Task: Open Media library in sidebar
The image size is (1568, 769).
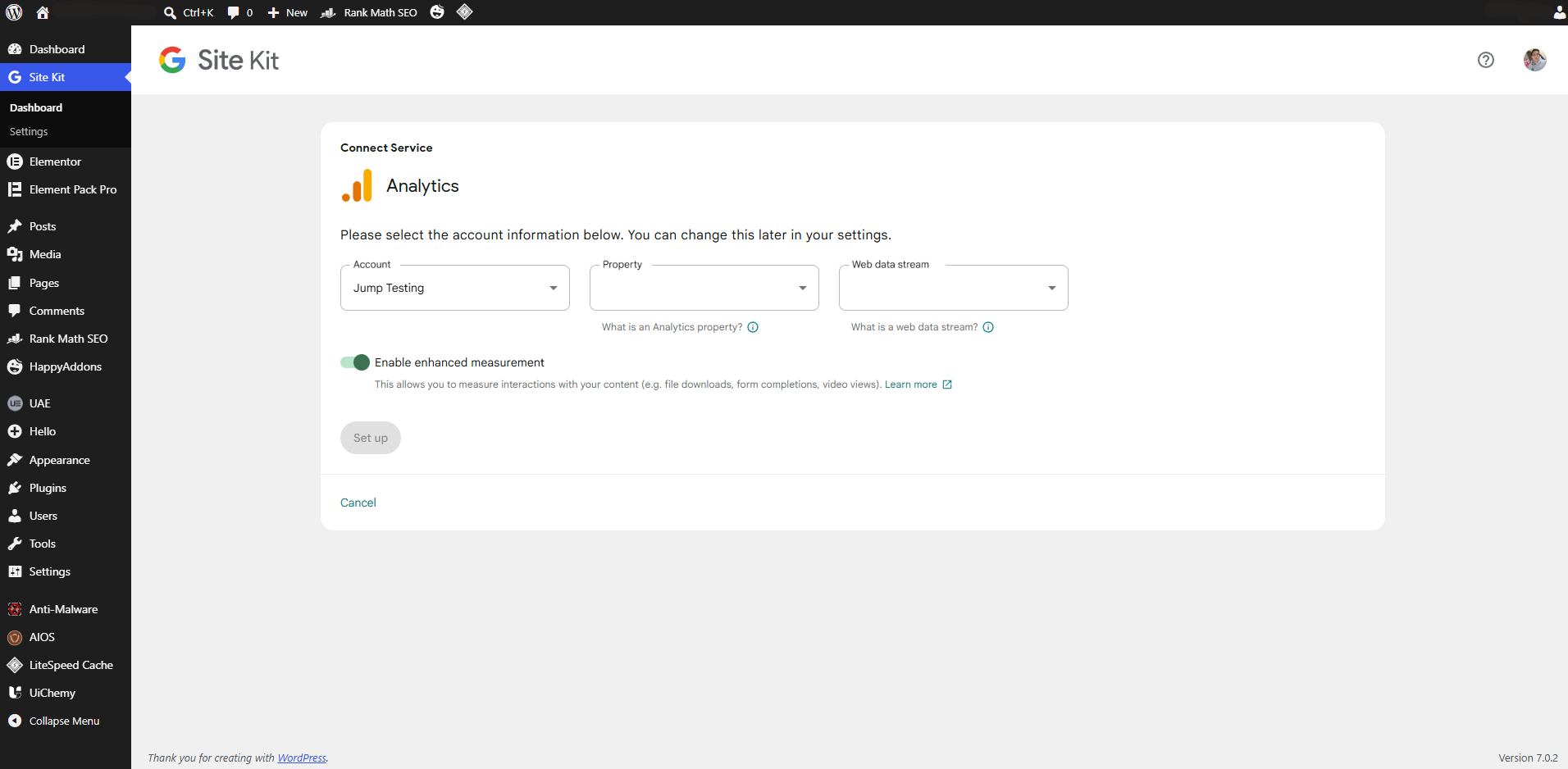Action: tap(66, 254)
